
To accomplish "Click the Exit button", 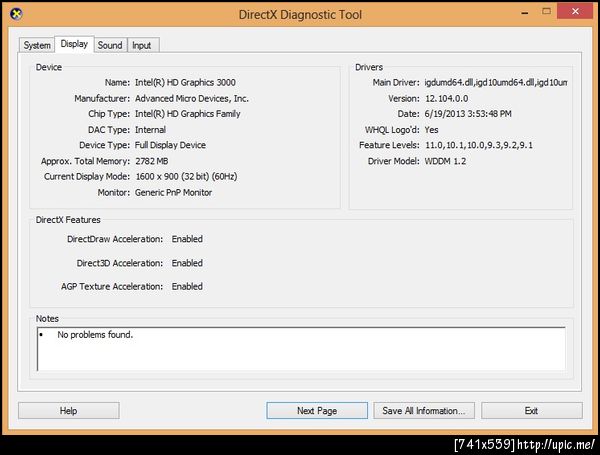I will (x=532, y=411).
